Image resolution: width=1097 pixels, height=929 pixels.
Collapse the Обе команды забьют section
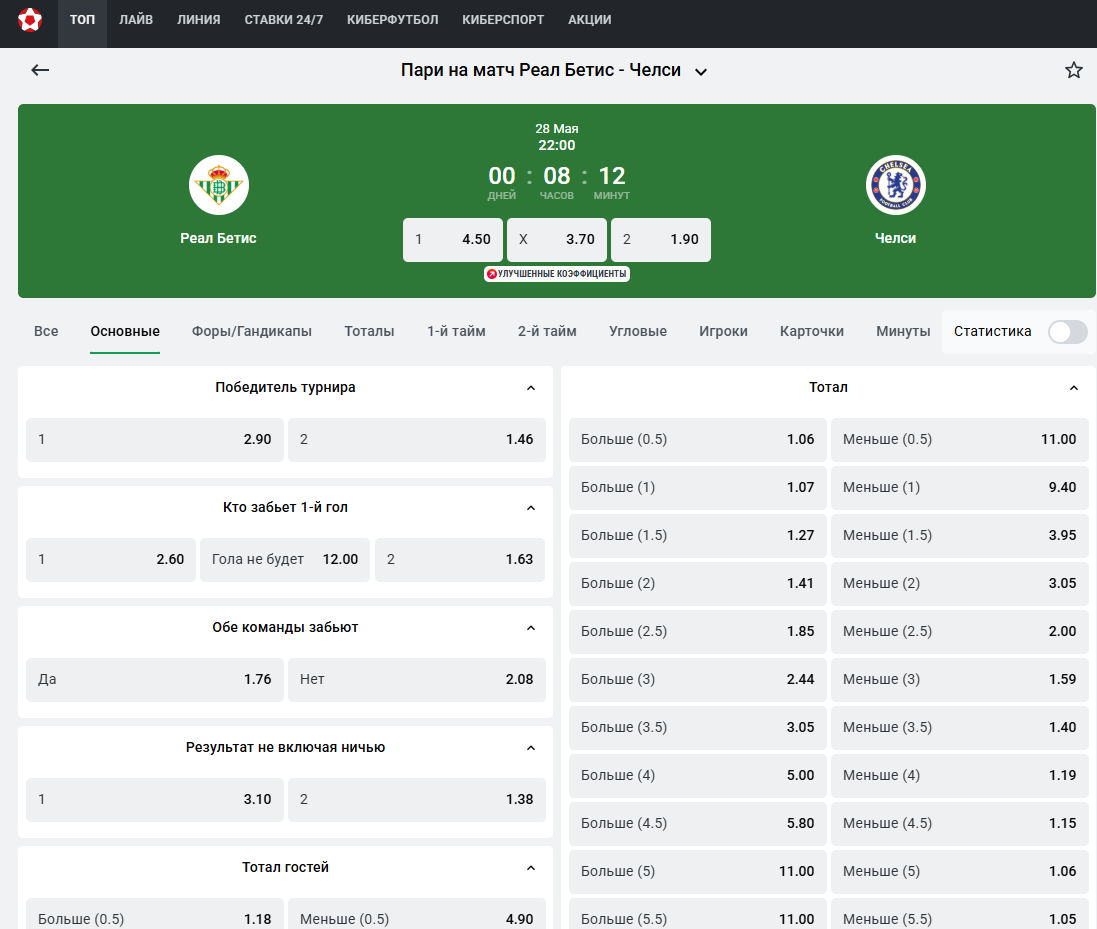[531, 628]
